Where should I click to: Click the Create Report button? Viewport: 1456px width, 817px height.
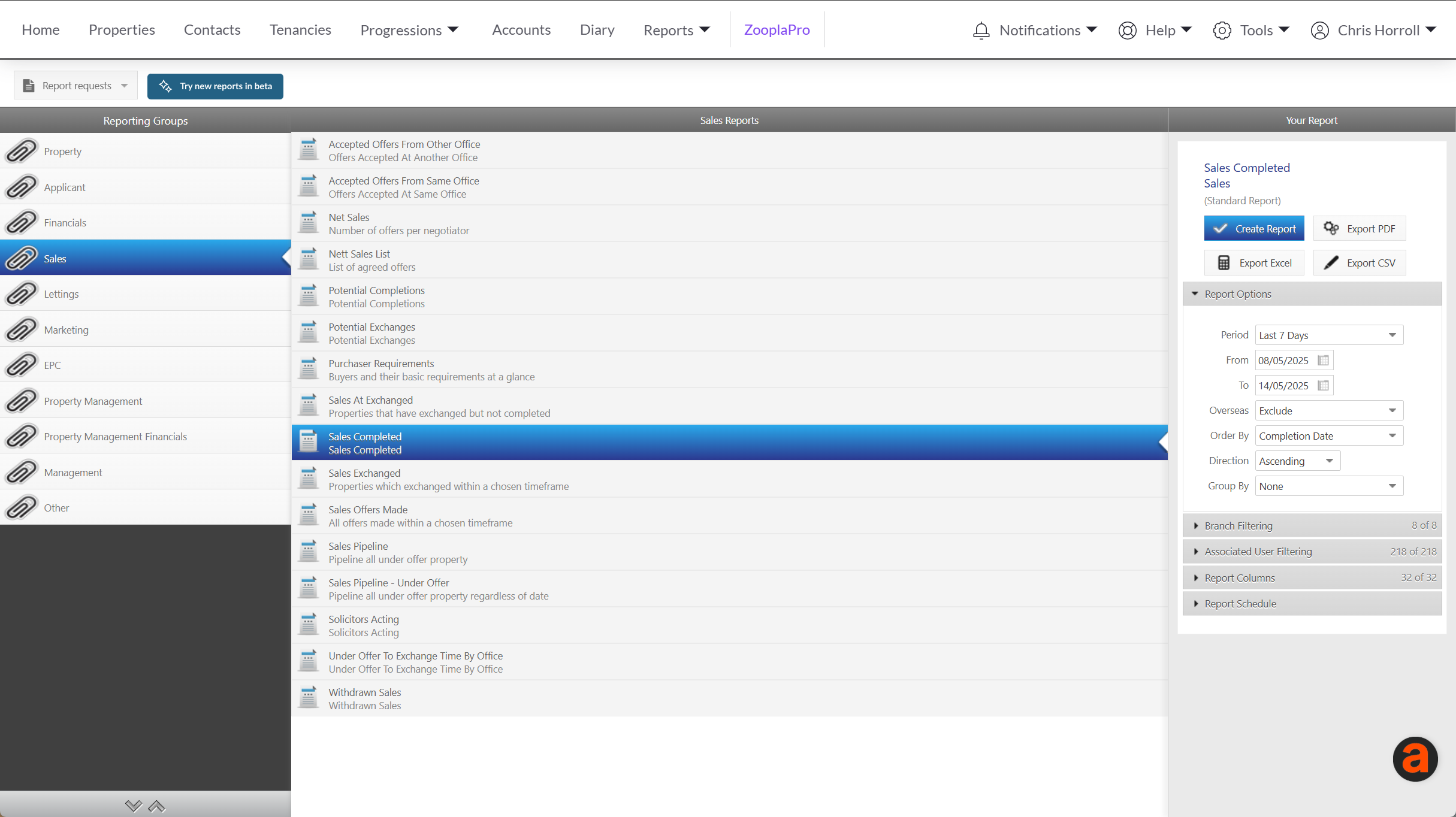point(1253,228)
